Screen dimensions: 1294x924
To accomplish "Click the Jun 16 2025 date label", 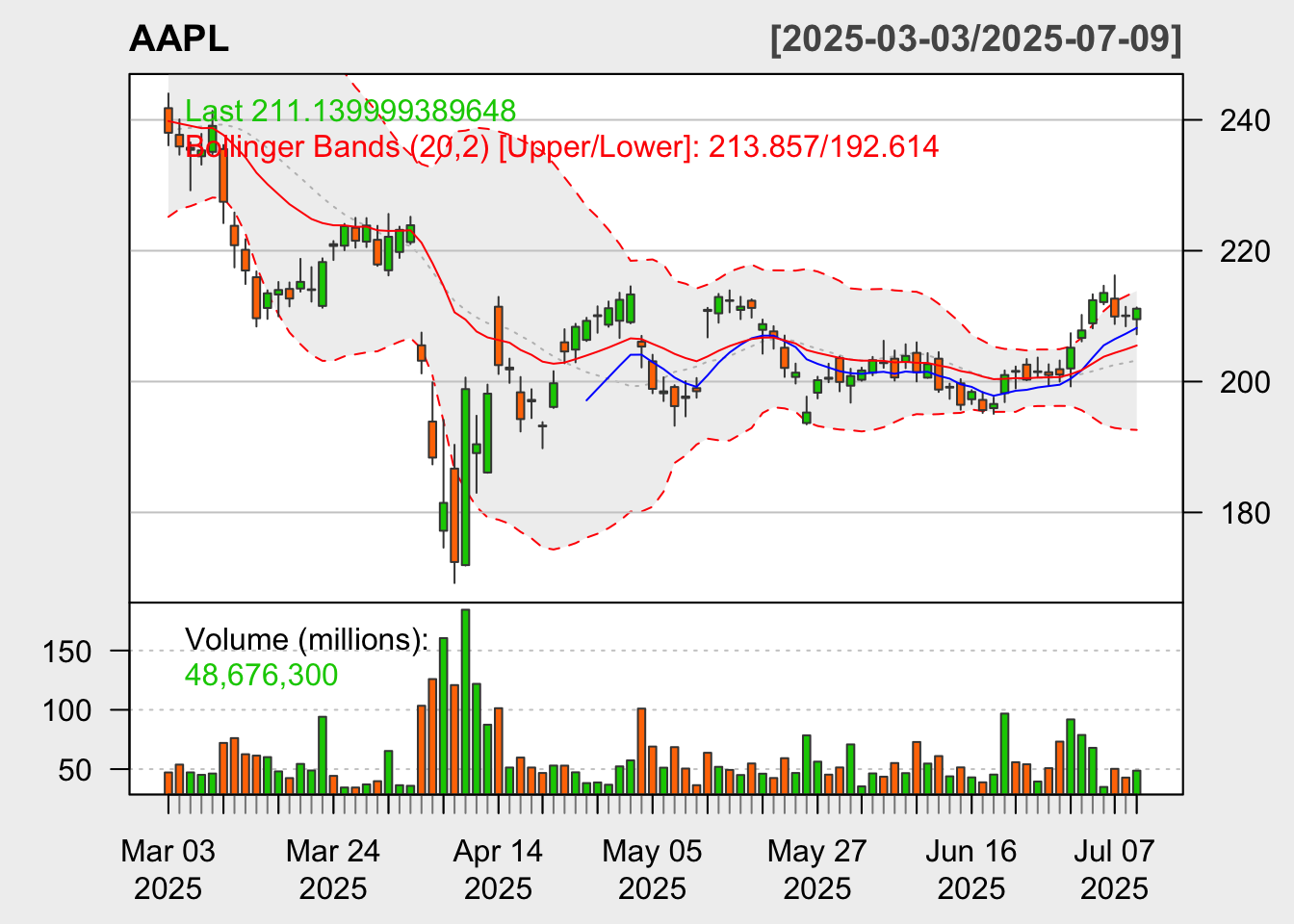I will coord(971,869).
